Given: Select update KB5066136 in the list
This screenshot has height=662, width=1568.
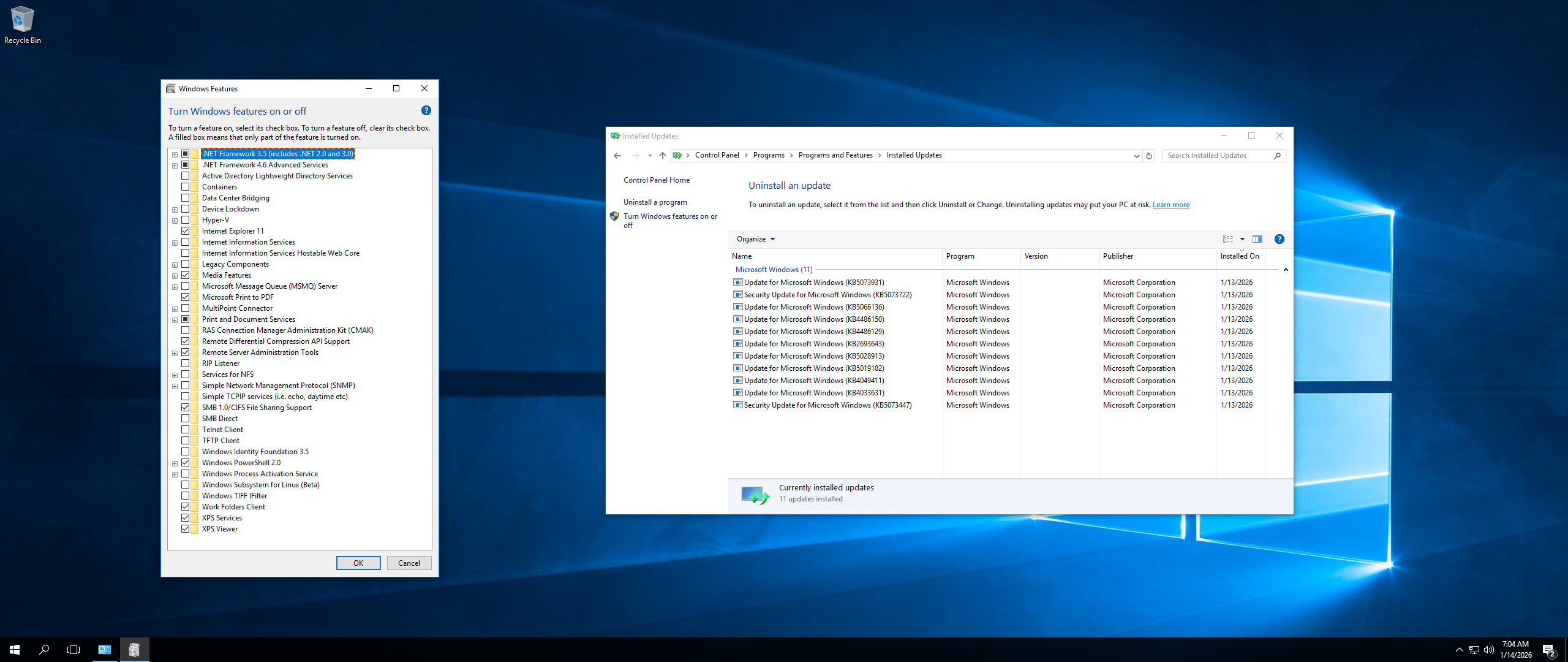Looking at the screenshot, I should point(813,307).
